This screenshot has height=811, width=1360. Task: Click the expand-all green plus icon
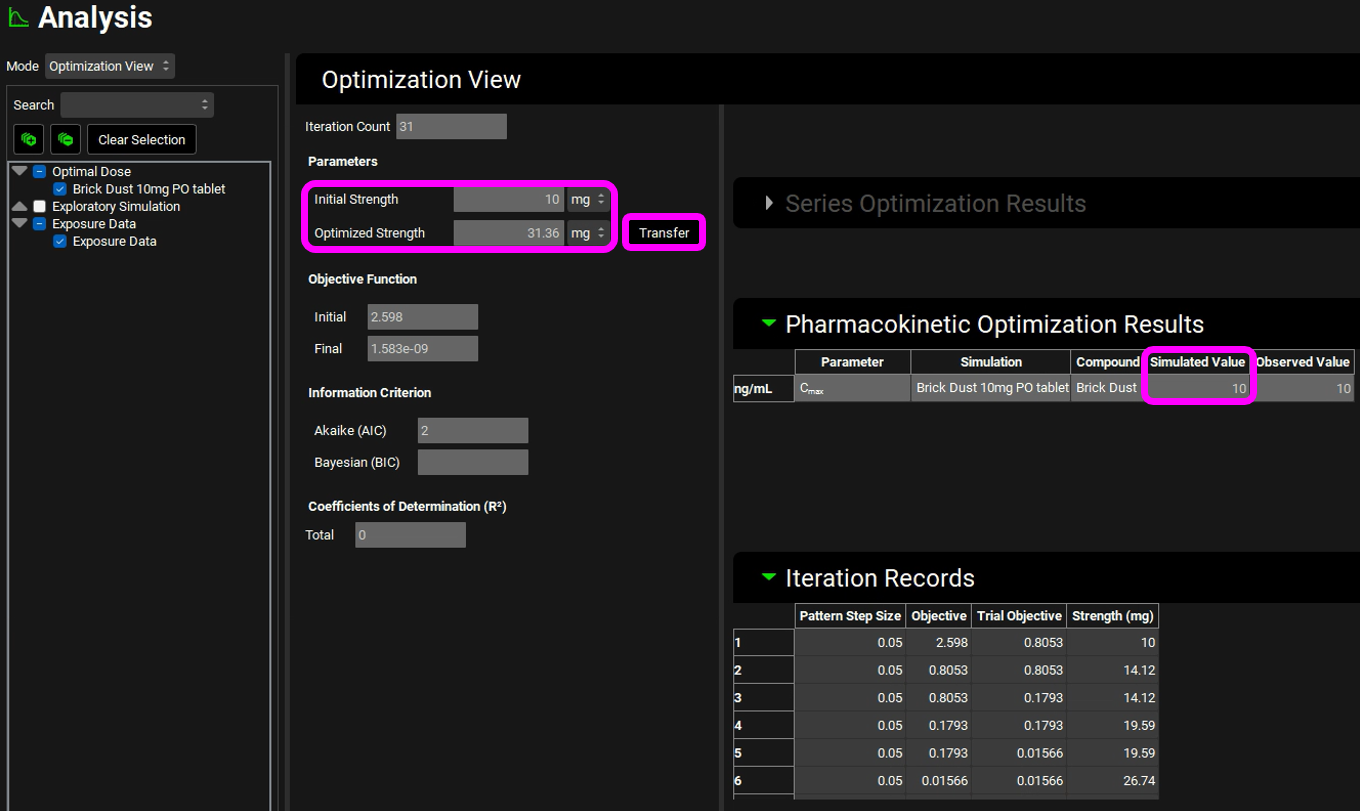pos(28,139)
